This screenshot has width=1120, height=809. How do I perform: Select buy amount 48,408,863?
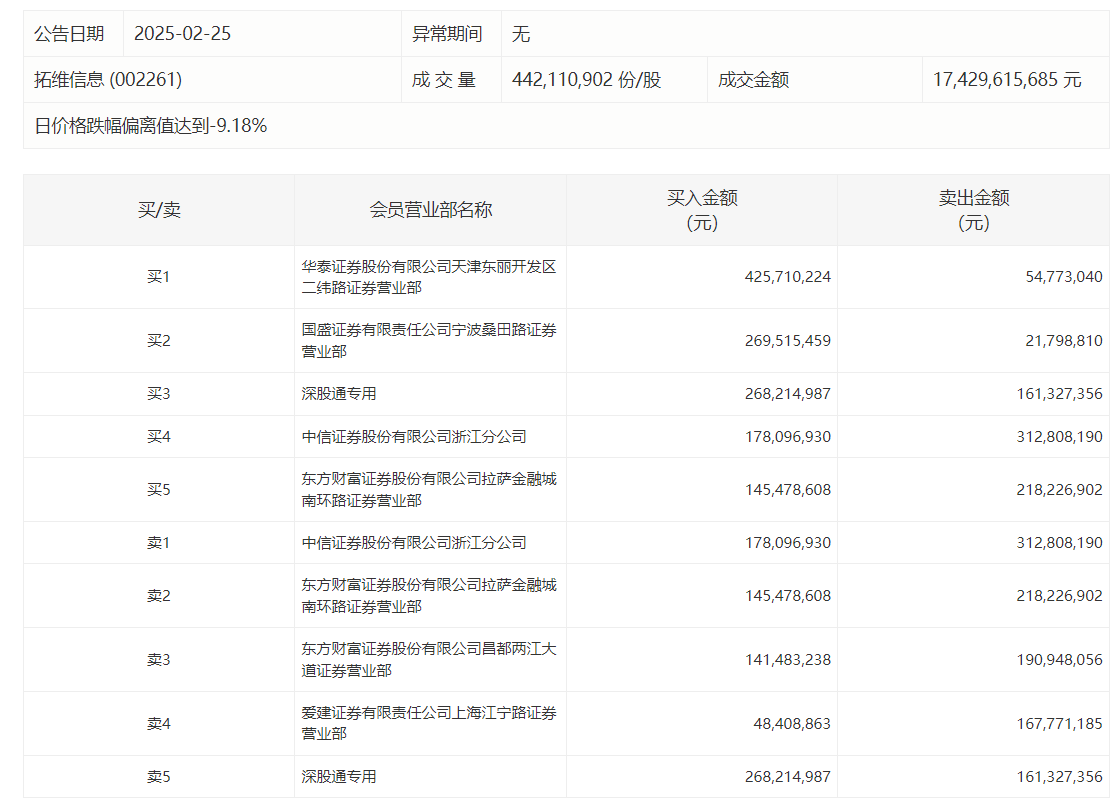click(792, 724)
